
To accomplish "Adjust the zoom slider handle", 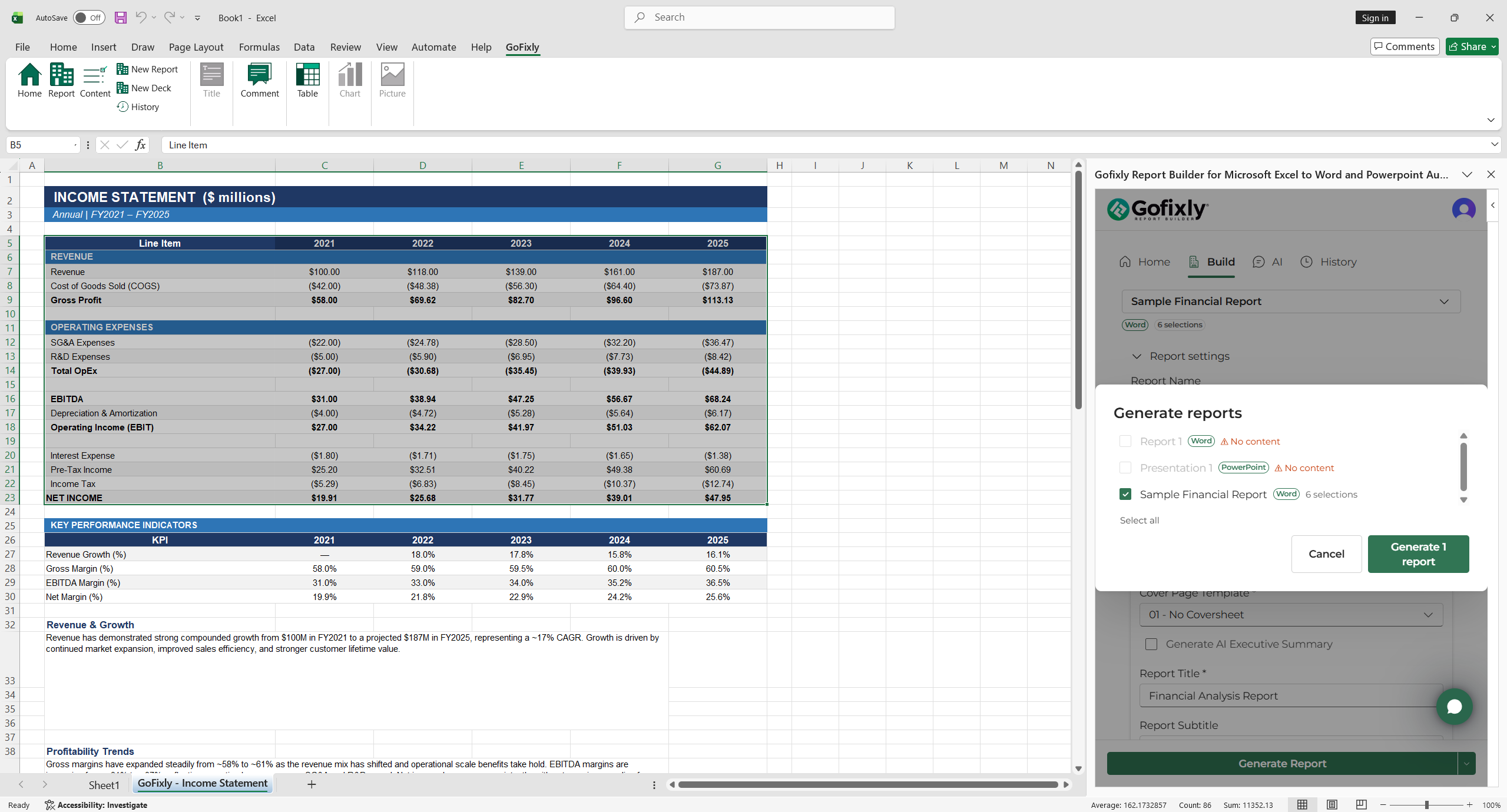I will coord(1426,805).
